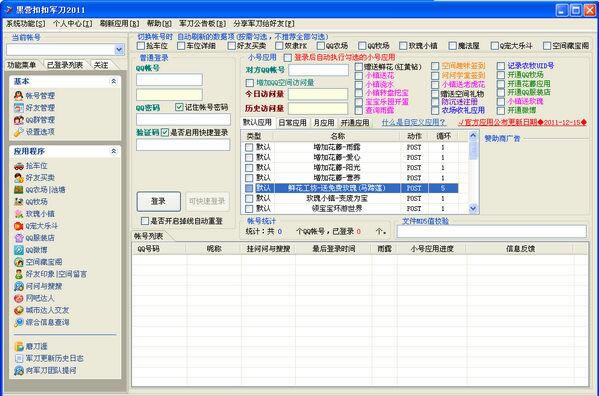Check 赠送鲜花(红黄钻) checkbox
This screenshot has height=396, width=599.
click(359, 67)
